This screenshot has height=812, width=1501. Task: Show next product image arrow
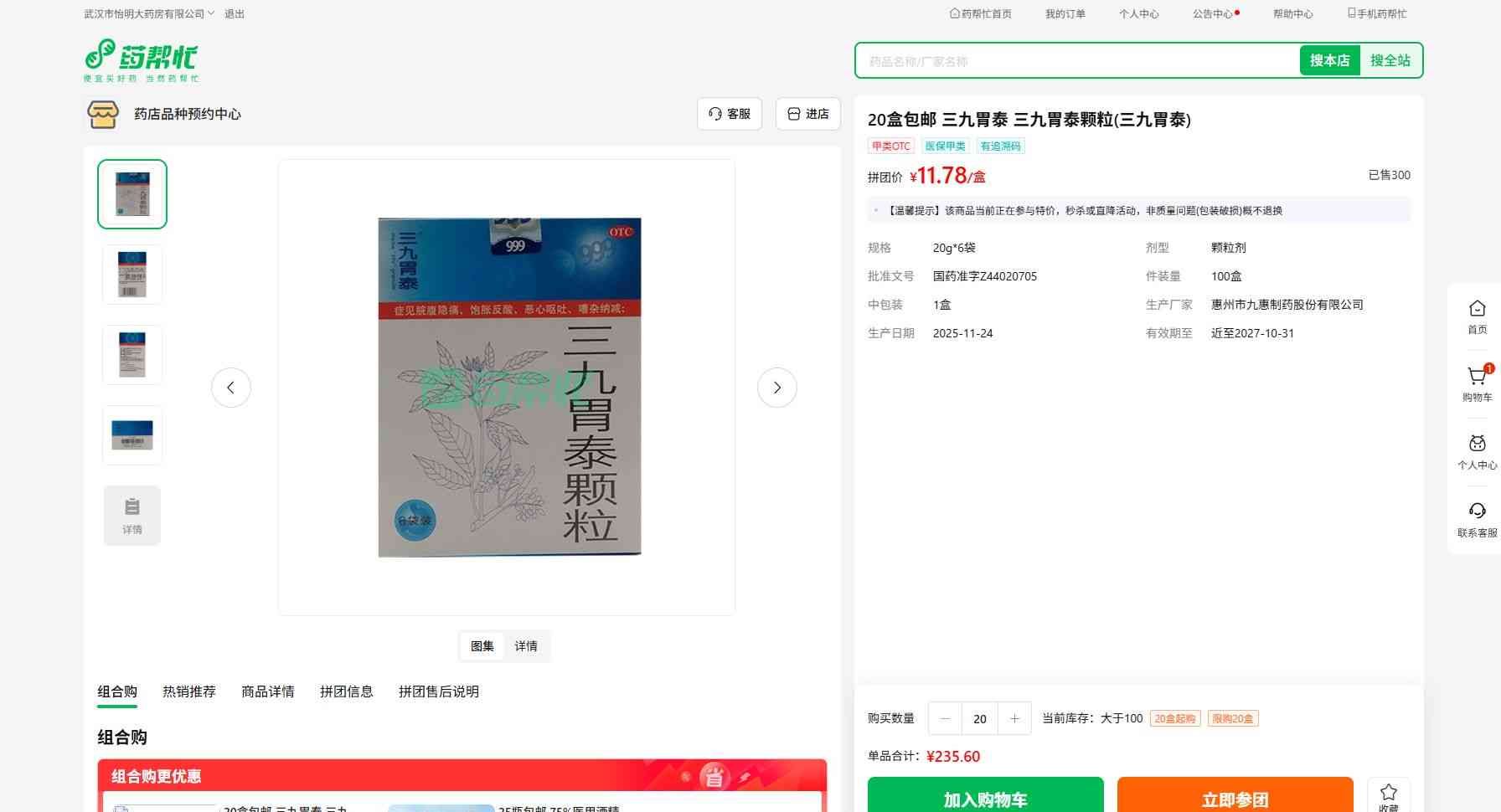[776, 388]
